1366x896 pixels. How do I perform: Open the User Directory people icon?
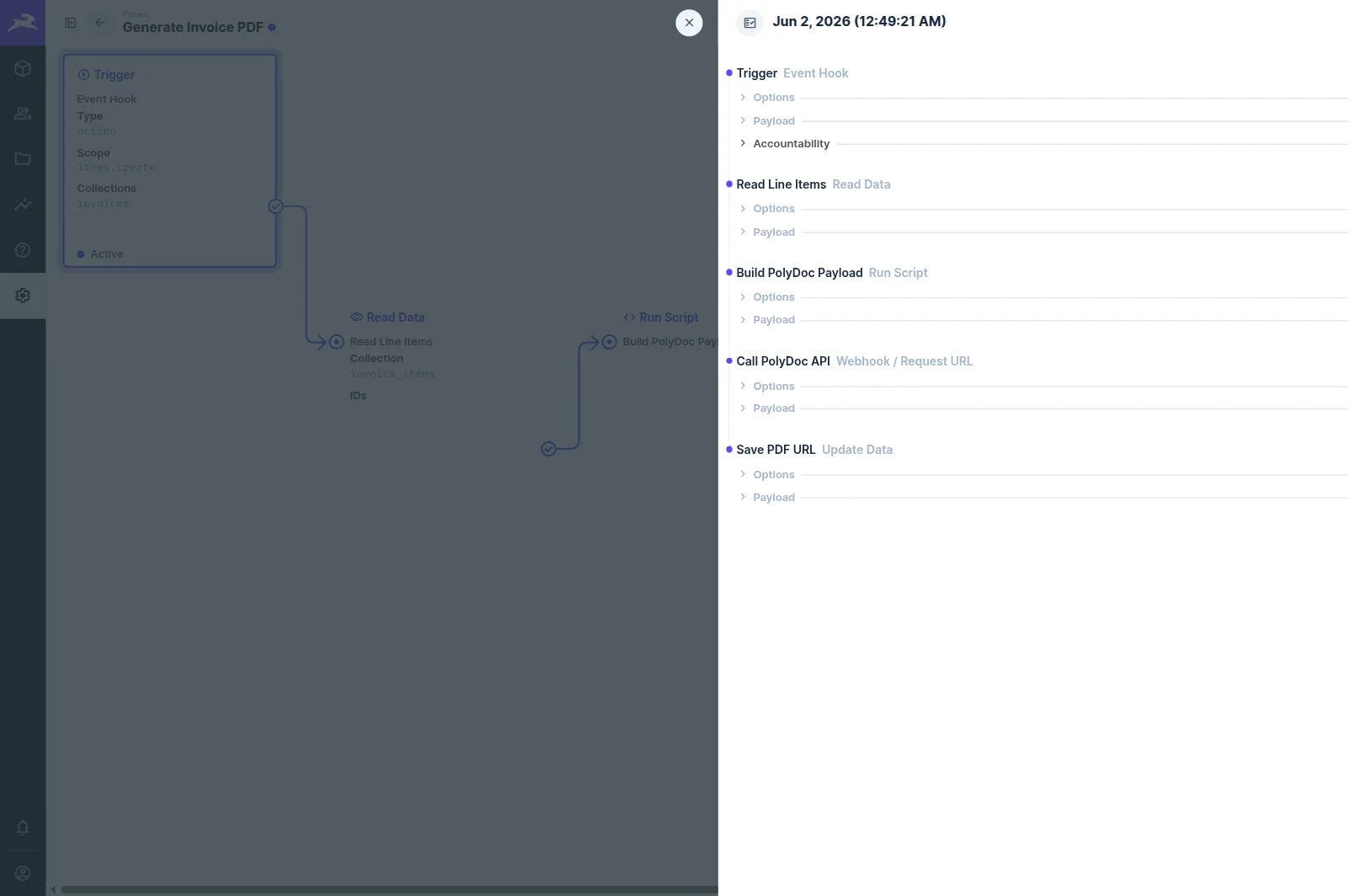(x=23, y=114)
